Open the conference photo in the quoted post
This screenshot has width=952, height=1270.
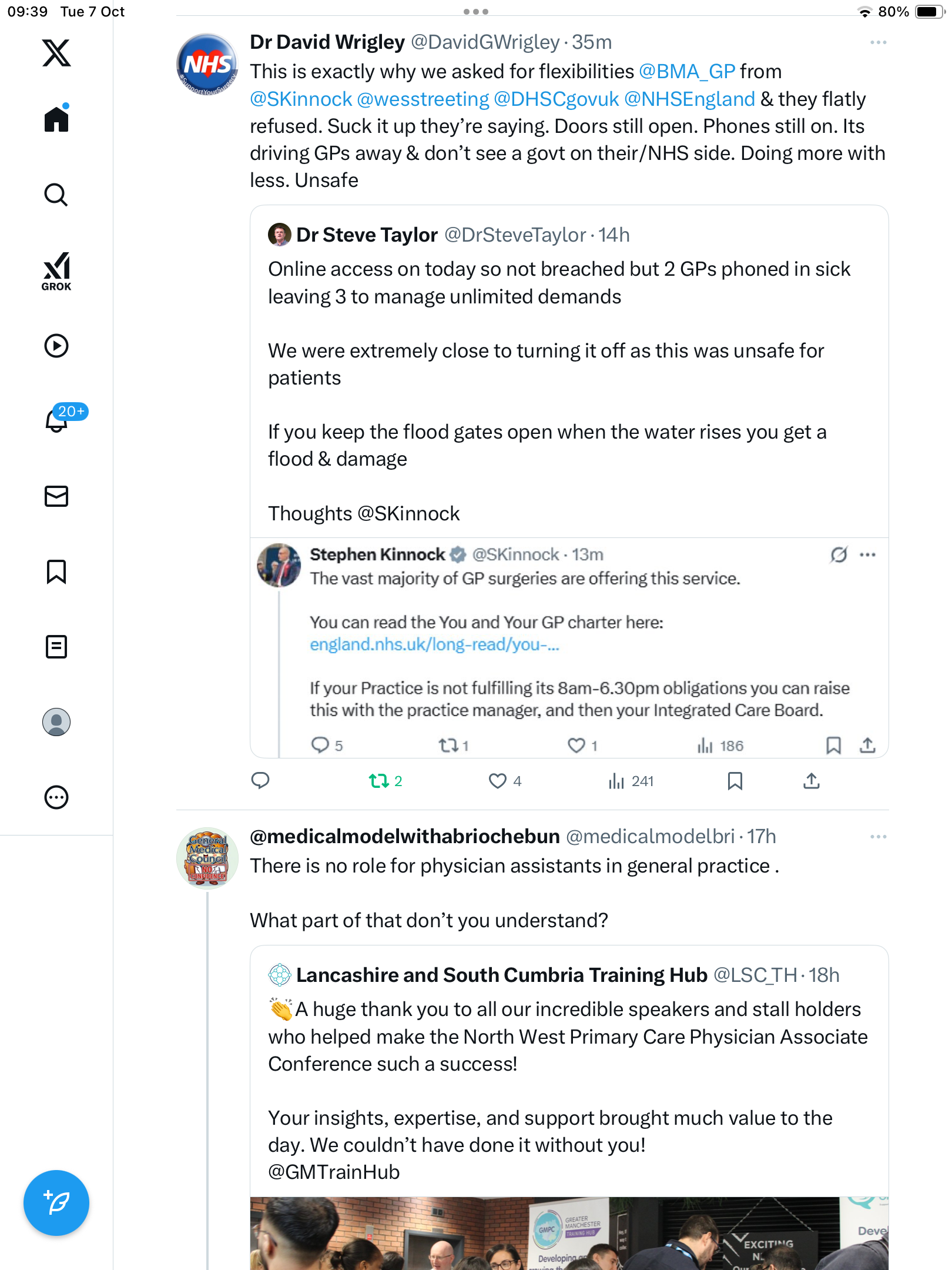point(569,1234)
